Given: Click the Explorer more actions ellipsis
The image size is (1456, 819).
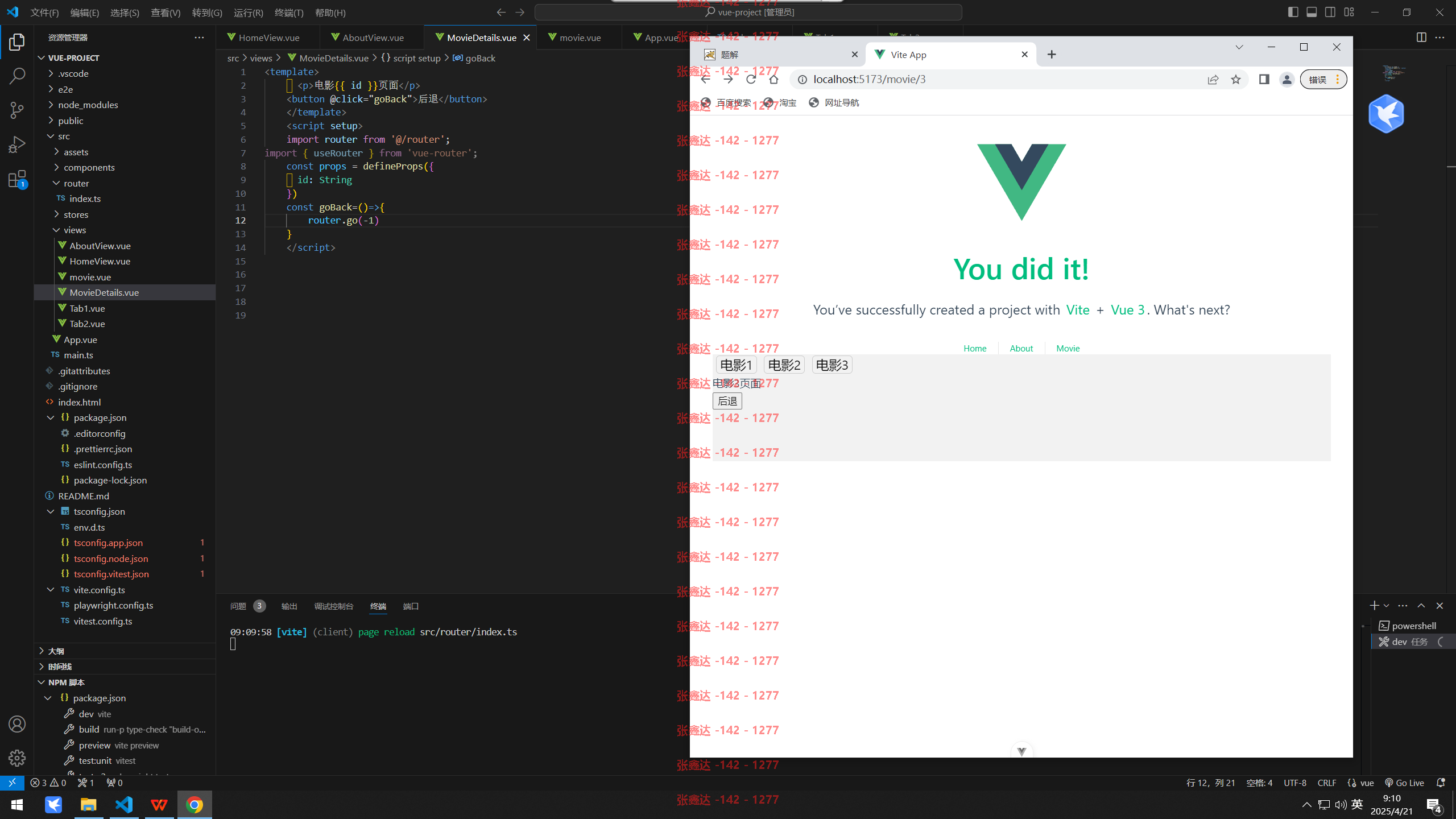Looking at the screenshot, I should click(199, 38).
